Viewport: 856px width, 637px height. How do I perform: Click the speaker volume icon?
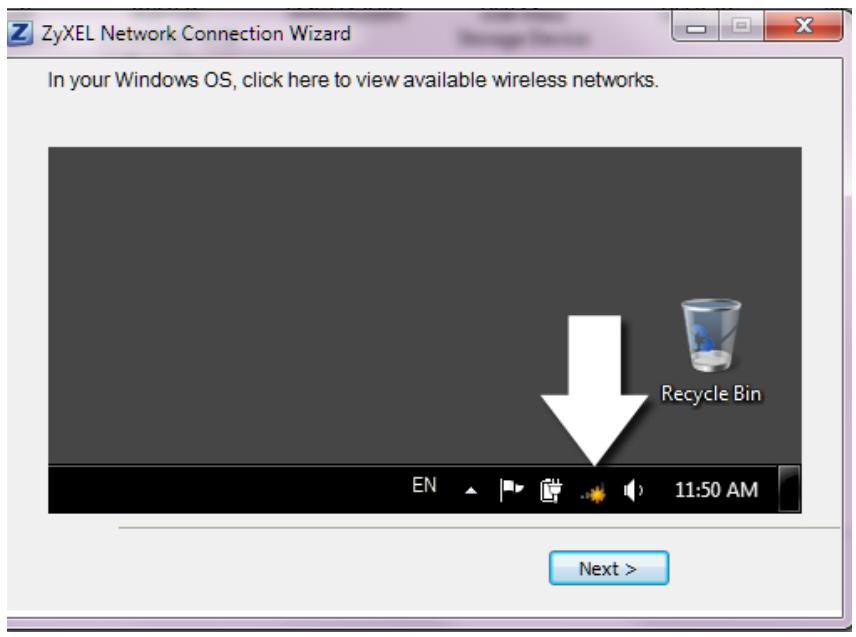click(633, 491)
